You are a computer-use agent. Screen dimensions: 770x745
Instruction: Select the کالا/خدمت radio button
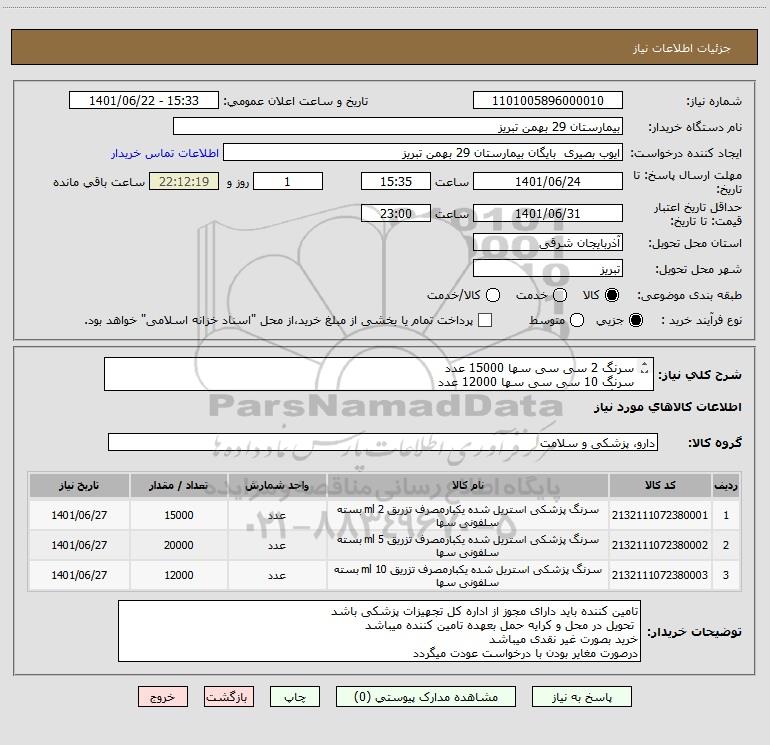click(493, 295)
